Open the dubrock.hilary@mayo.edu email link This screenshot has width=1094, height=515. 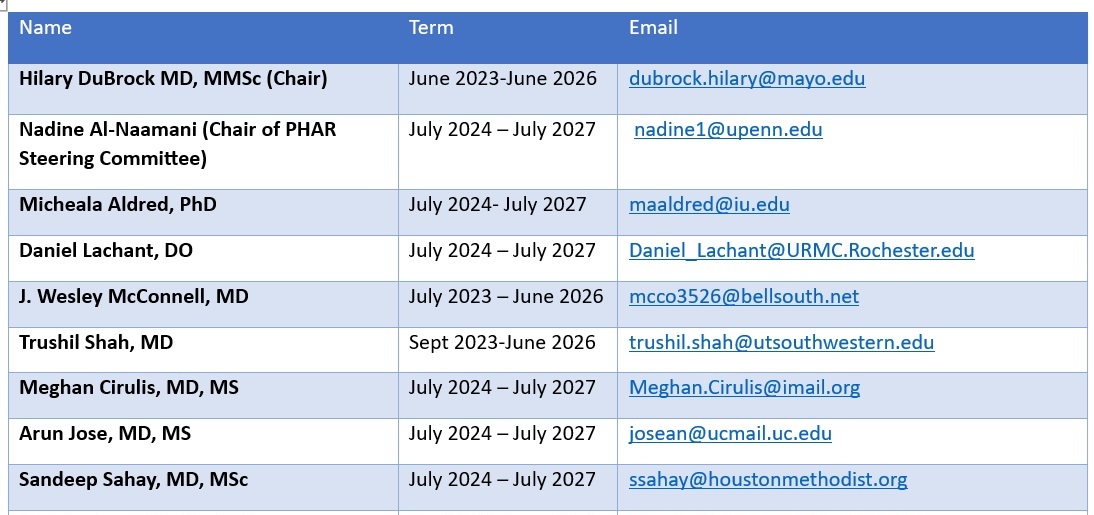[747, 79]
